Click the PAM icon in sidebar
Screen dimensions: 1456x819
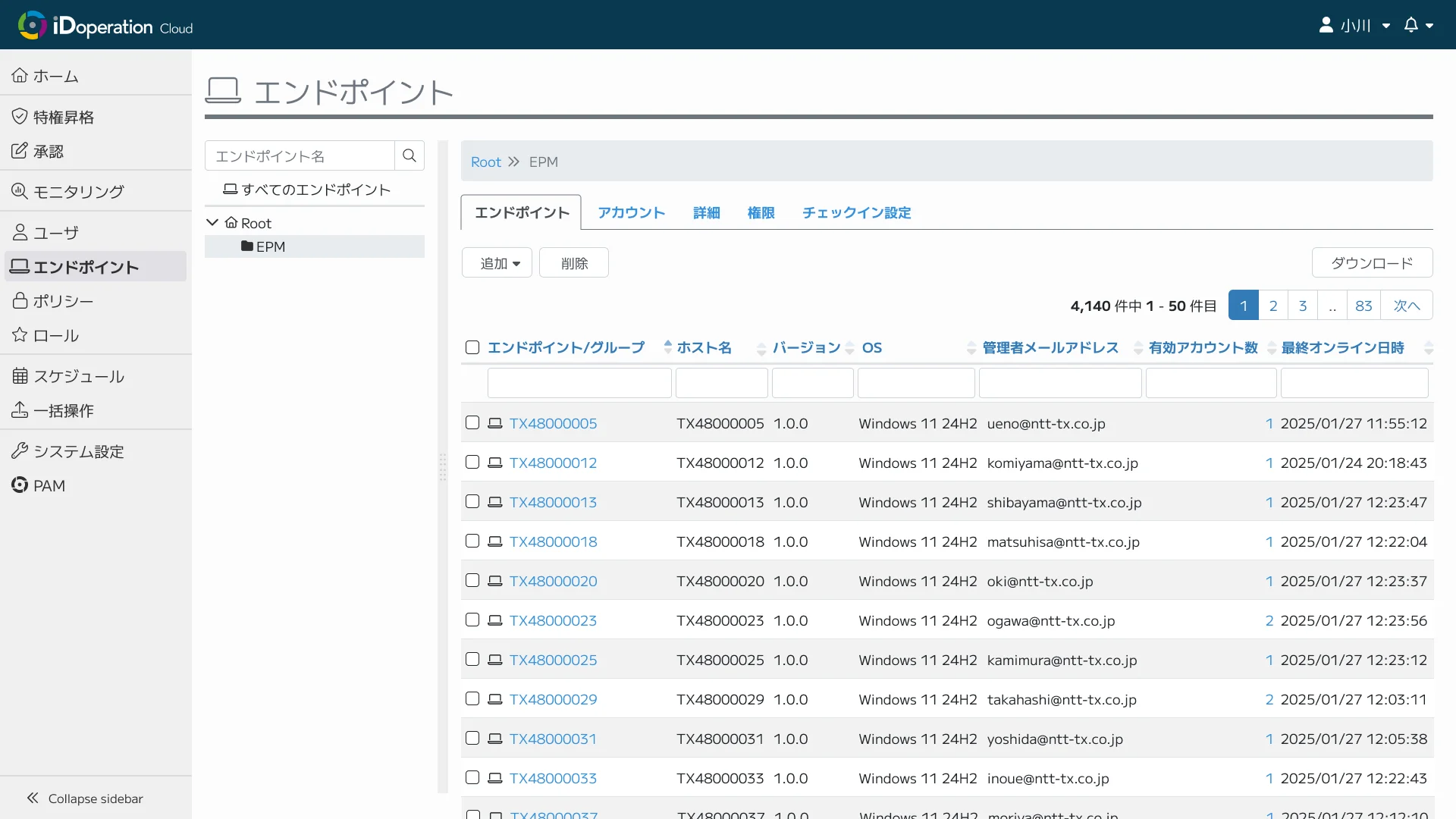tap(20, 485)
